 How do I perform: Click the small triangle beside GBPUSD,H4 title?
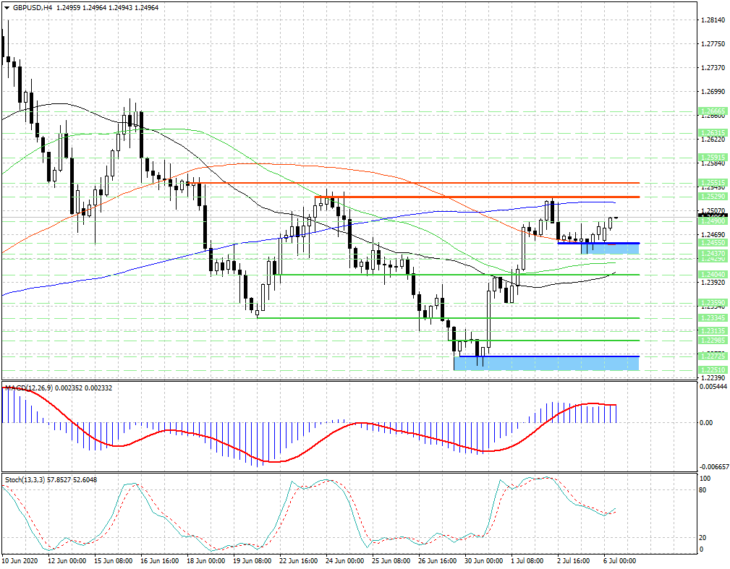click(x=7, y=7)
